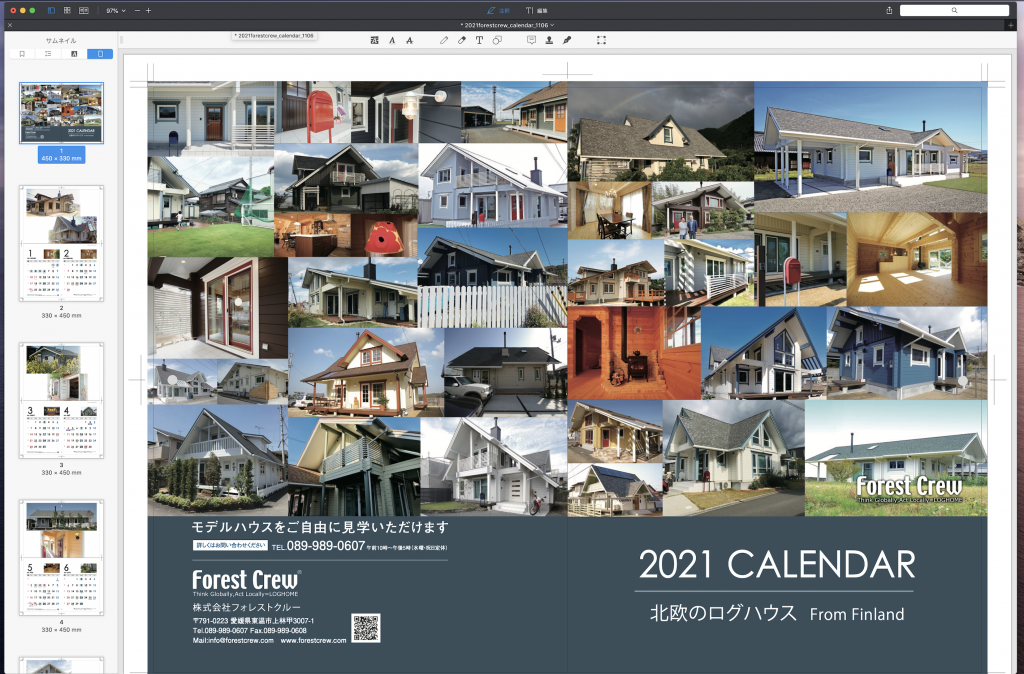The width and height of the screenshot is (1024, 674).
Task: Show bookmarks panel in sidebar
Action: 22,54
